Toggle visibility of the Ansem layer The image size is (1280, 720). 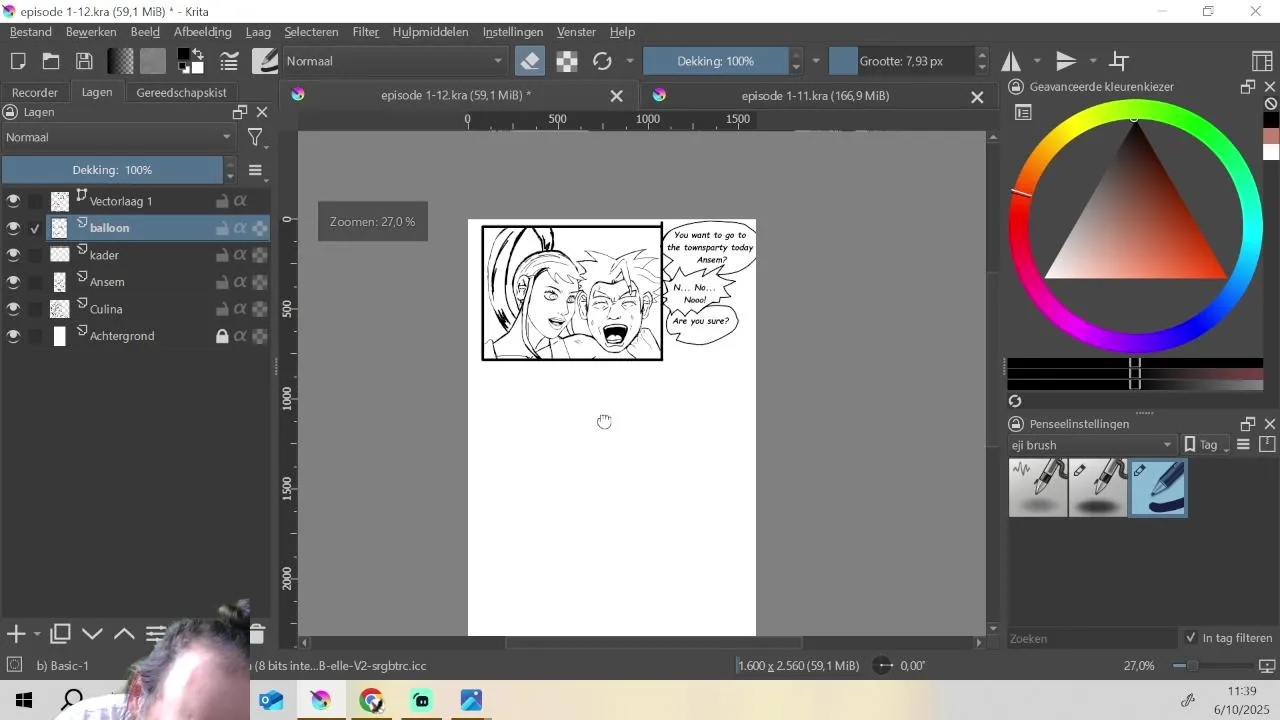13,282
